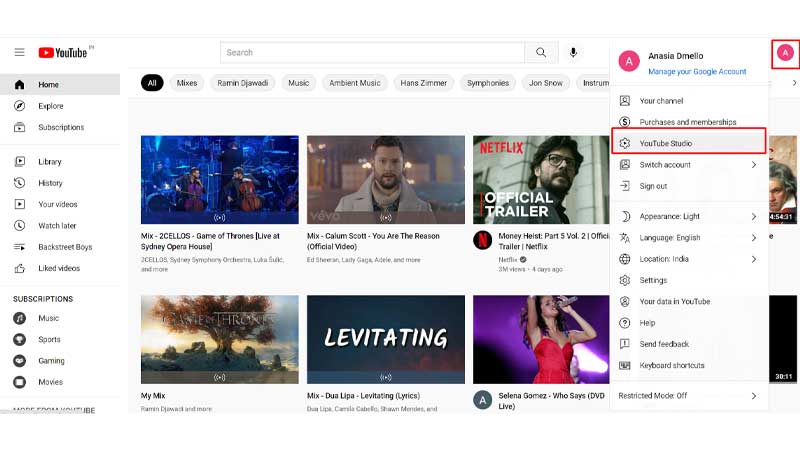Open Your data in YouTube
800x450 pixels.
(x=689, y=302)
